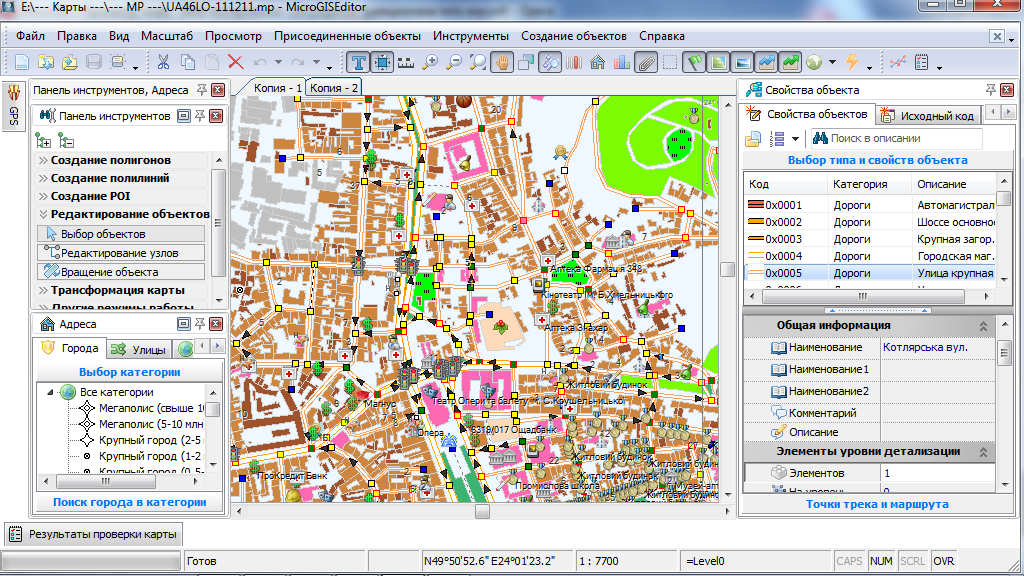The width and height of the screenshot is (1024, 576).
Task: Open the Инструменты menu
Action: click(471, 36)
